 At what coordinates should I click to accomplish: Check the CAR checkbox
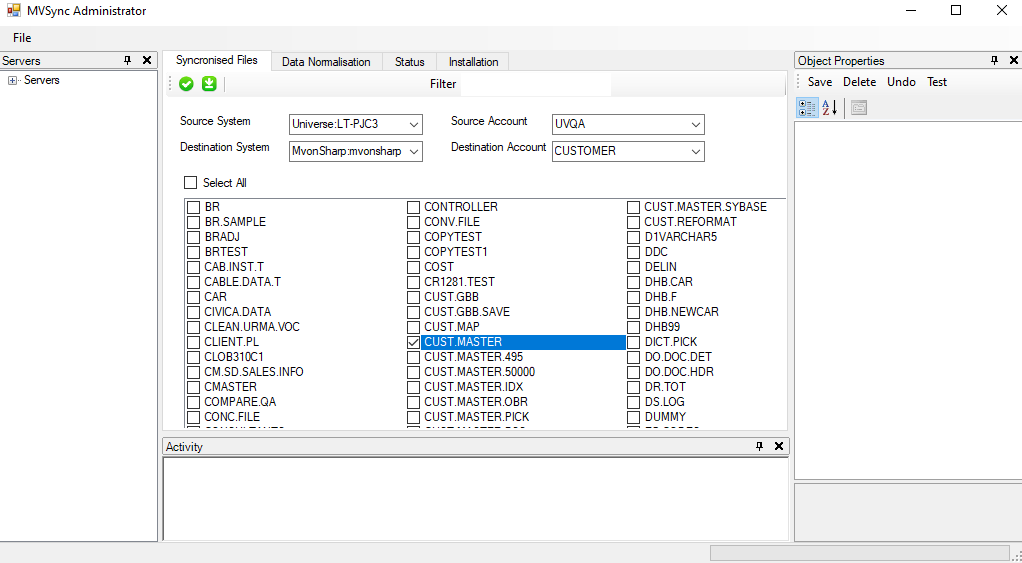point(193,297)
